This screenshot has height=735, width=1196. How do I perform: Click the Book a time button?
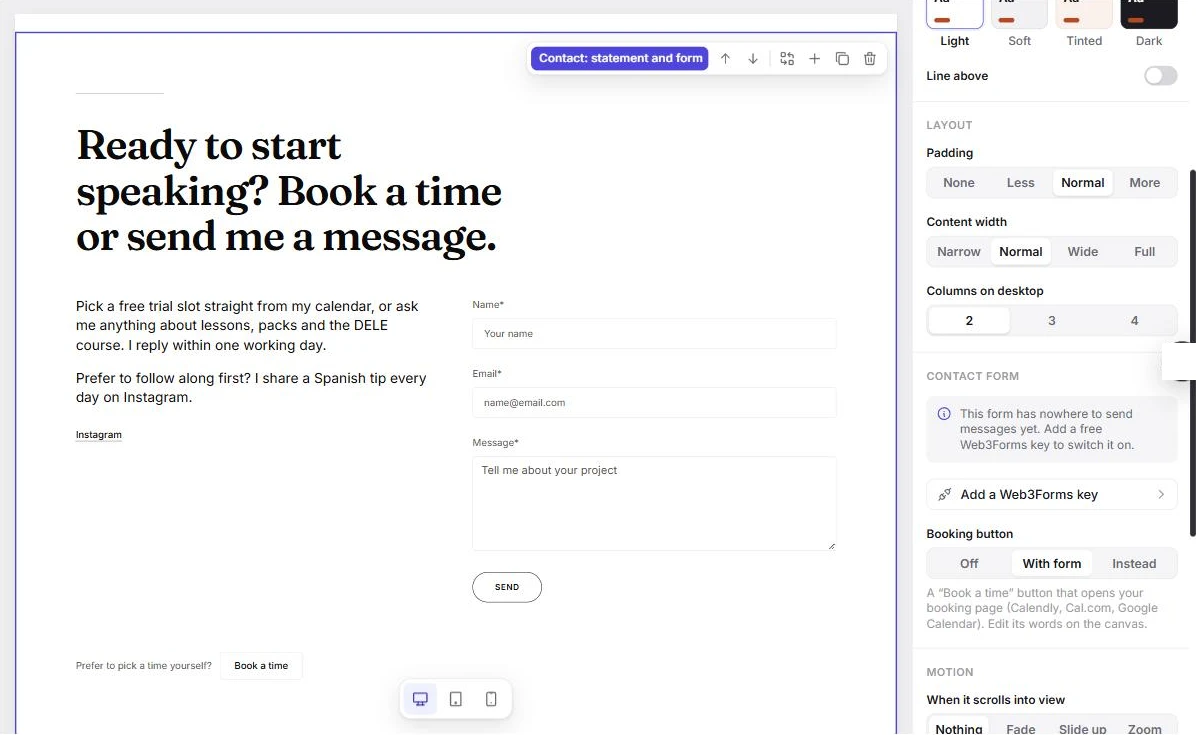point(261,666)
